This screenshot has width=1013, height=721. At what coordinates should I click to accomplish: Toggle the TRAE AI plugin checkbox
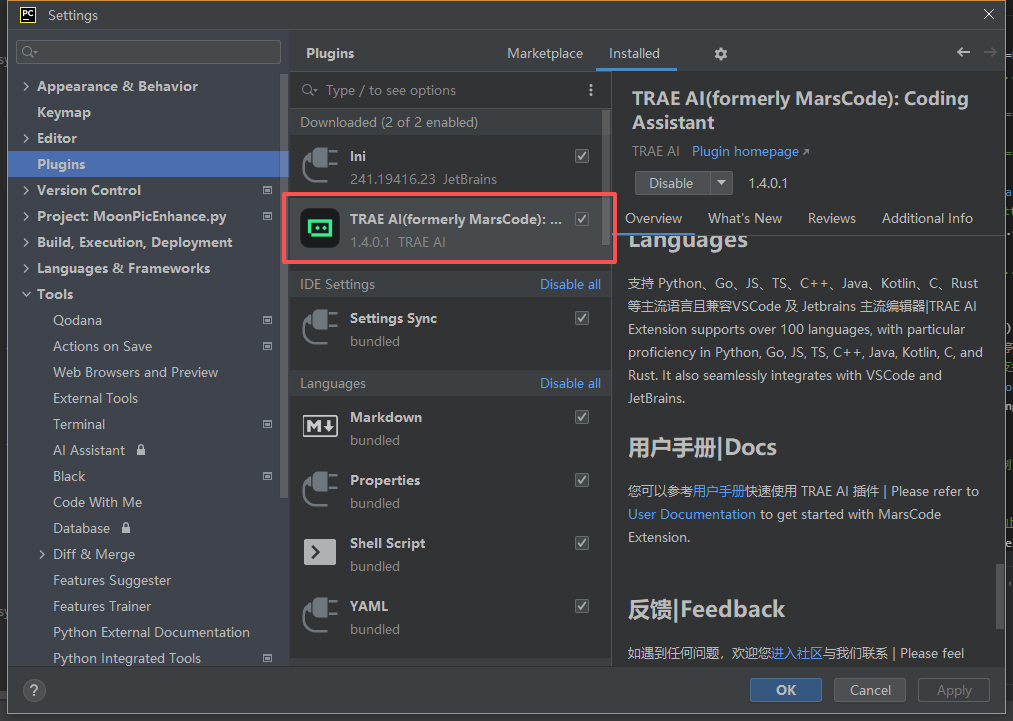(x=582, y=219)
